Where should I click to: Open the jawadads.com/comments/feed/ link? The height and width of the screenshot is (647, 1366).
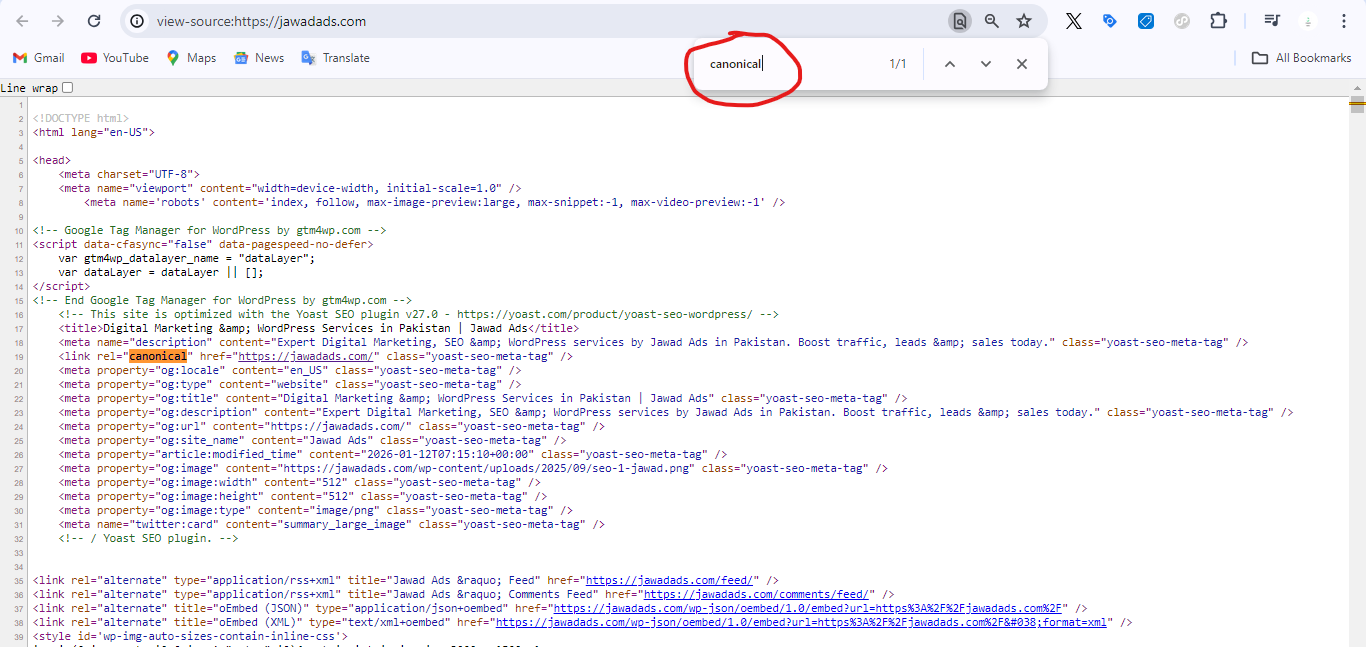pyautogui.click(x=755, y=594)
